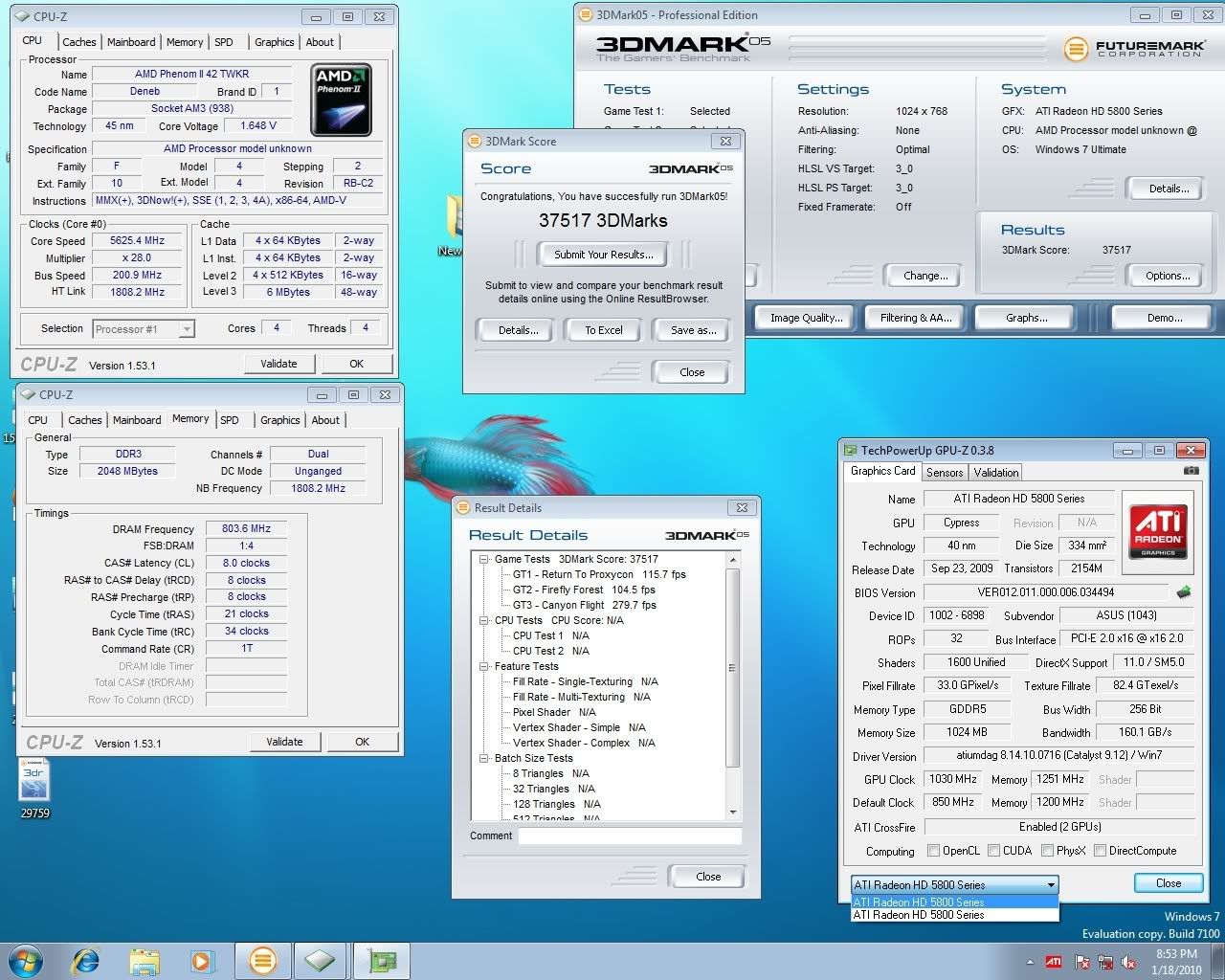
Task: Collapse the Game Tests tree node
Action: (484, 559)
